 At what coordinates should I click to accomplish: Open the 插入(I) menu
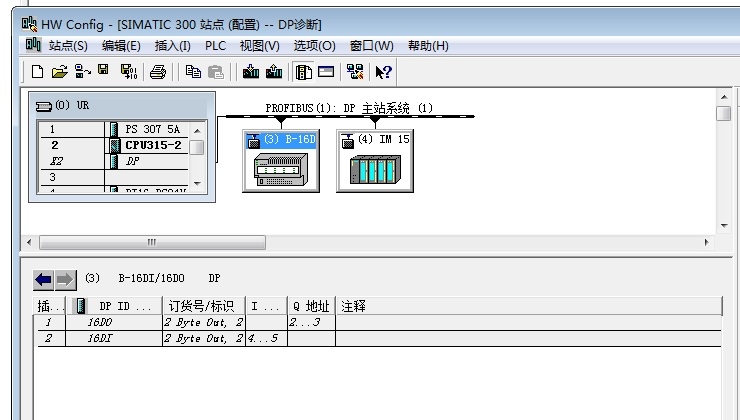tap(173, 46)
